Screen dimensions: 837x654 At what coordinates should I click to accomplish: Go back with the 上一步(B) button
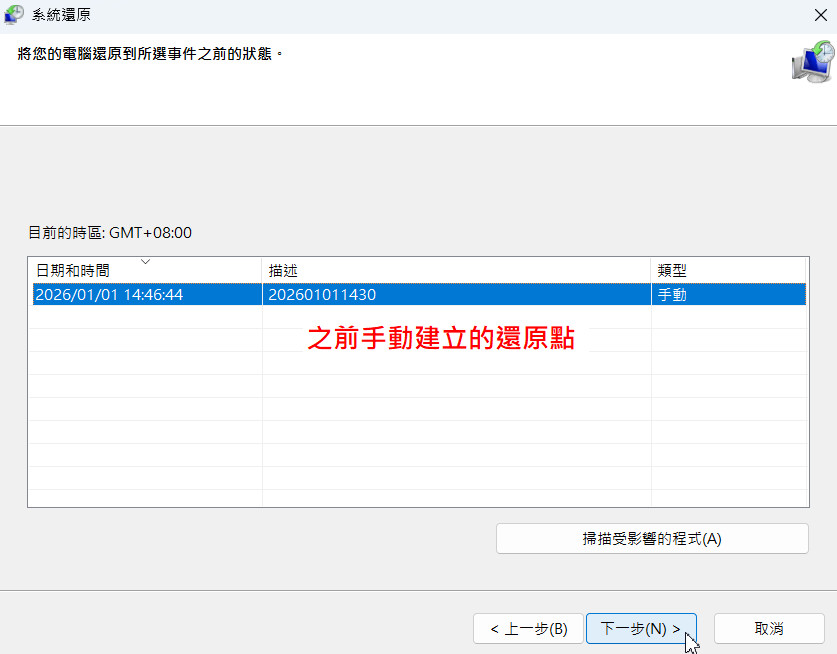pyautogui.click(x=529, y=629)
